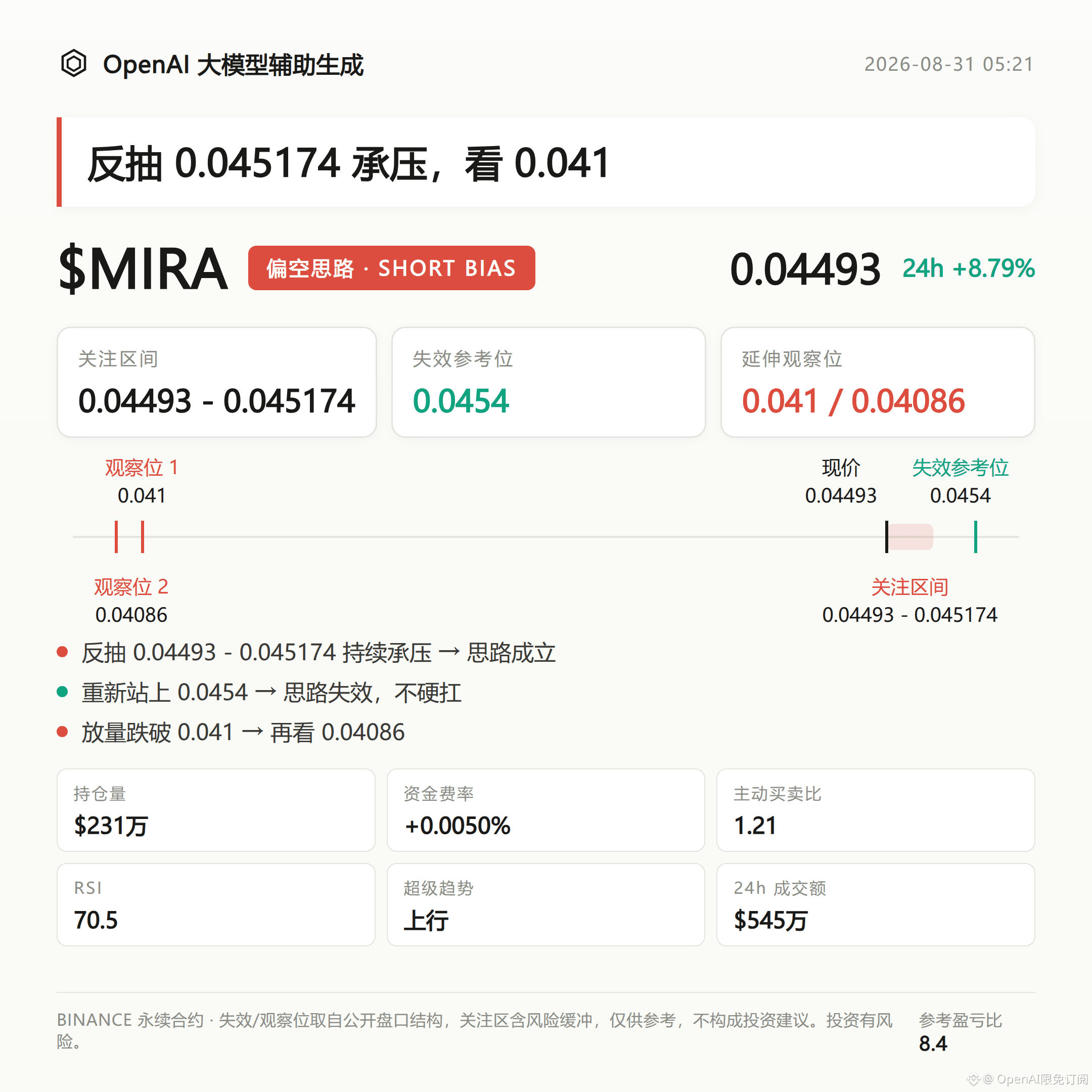
Task: Click the pink 关注区间 band on the axis
Action: click(910, 536)
